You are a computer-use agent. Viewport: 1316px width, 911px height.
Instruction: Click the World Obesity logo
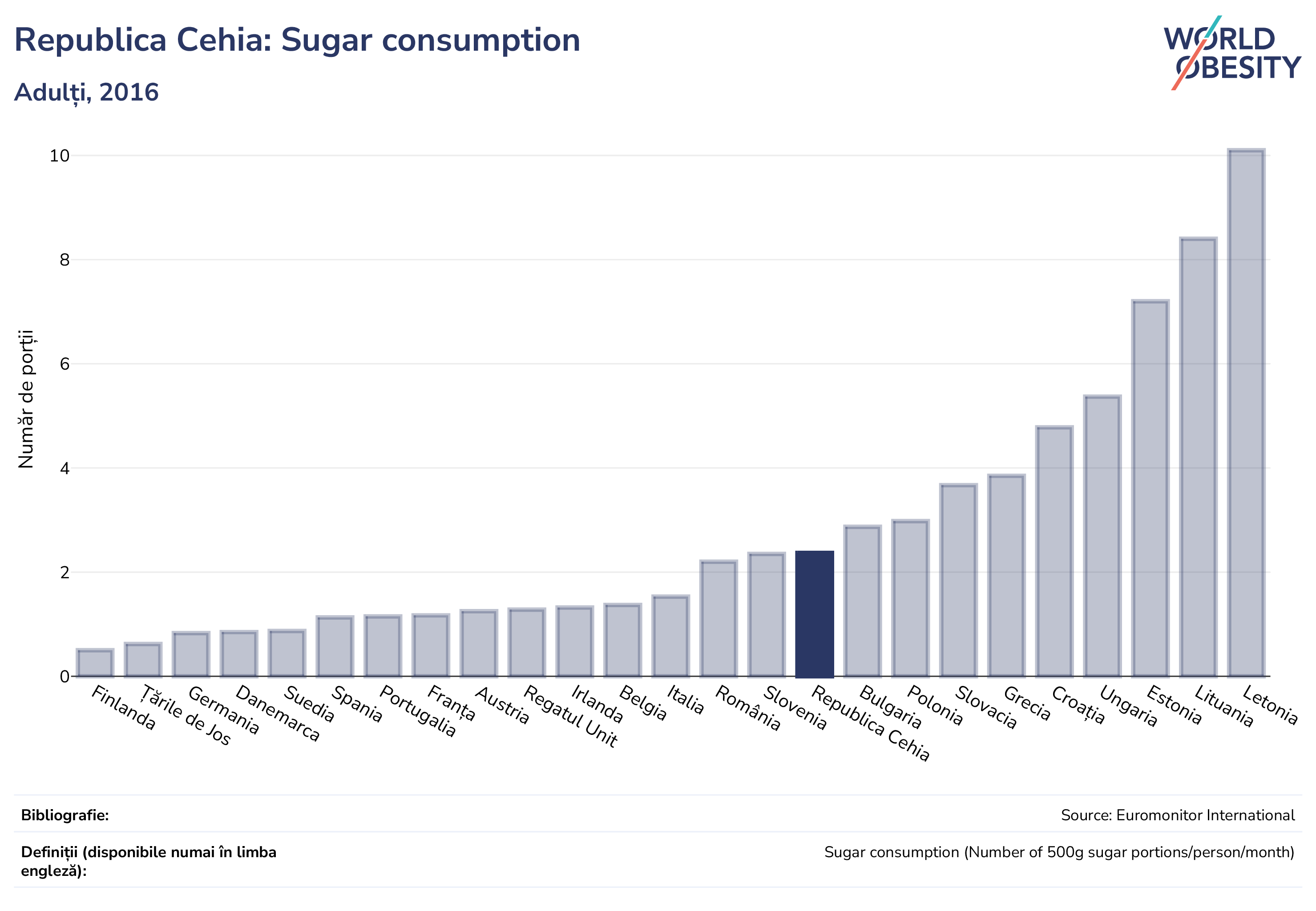(x=1232, y=52)
